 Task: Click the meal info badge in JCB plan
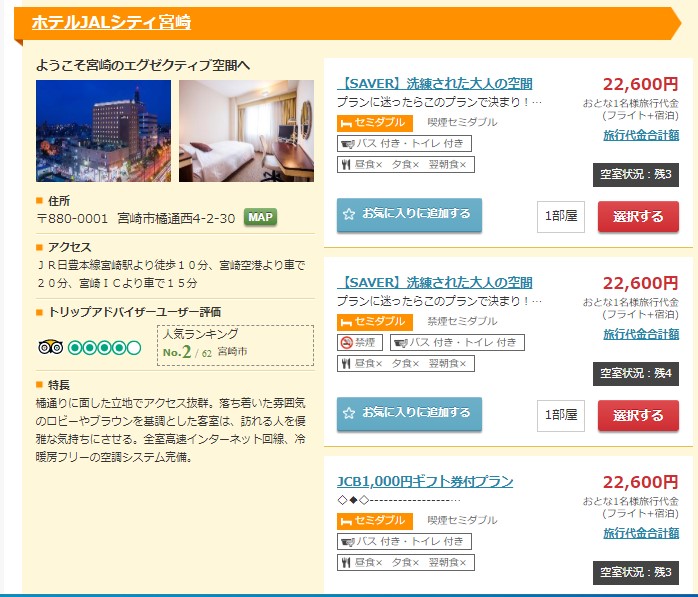point(406,562)
